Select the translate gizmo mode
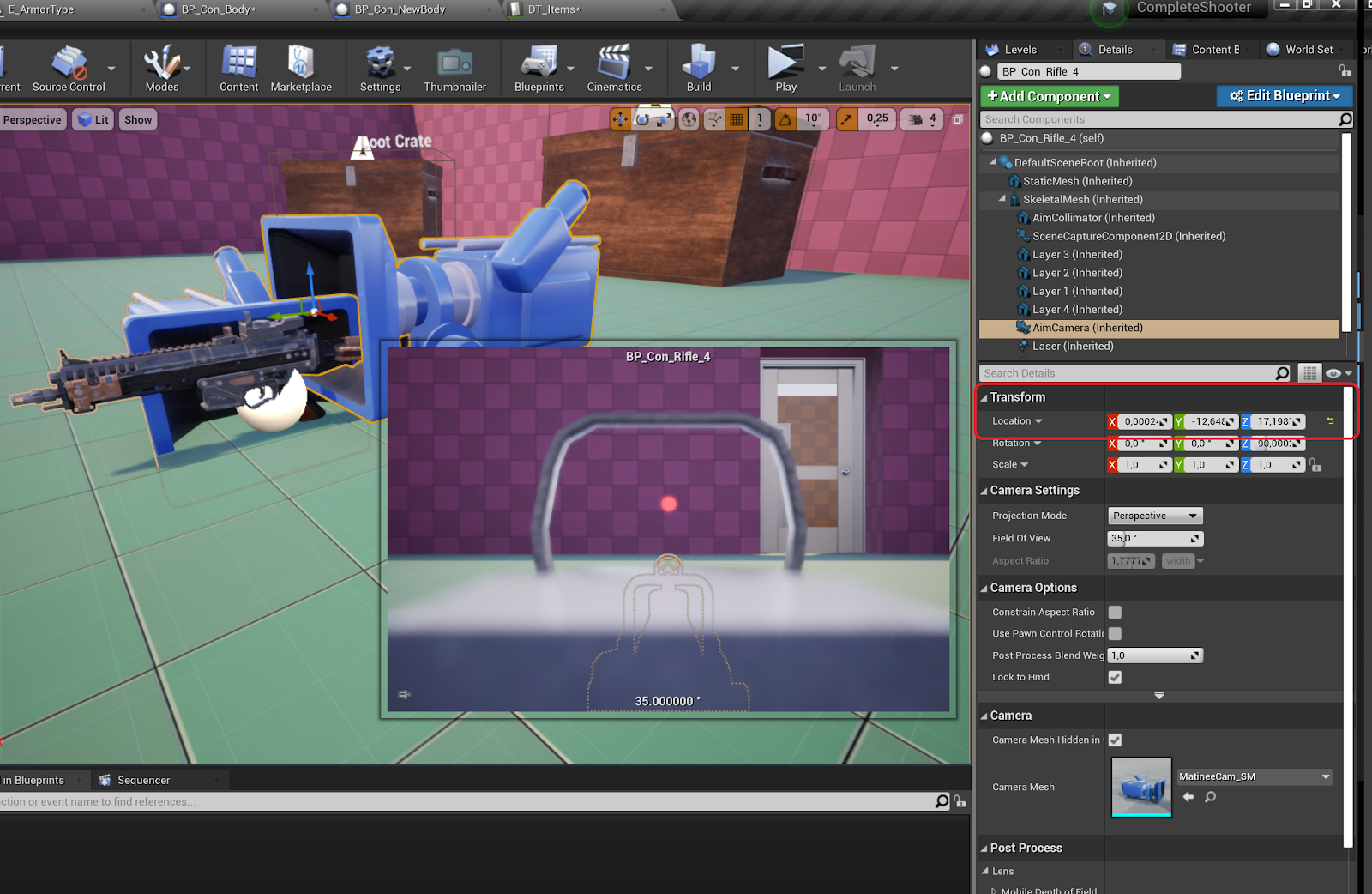Image resolution: width=1372 pixels, height=894 pixels. 620,120
